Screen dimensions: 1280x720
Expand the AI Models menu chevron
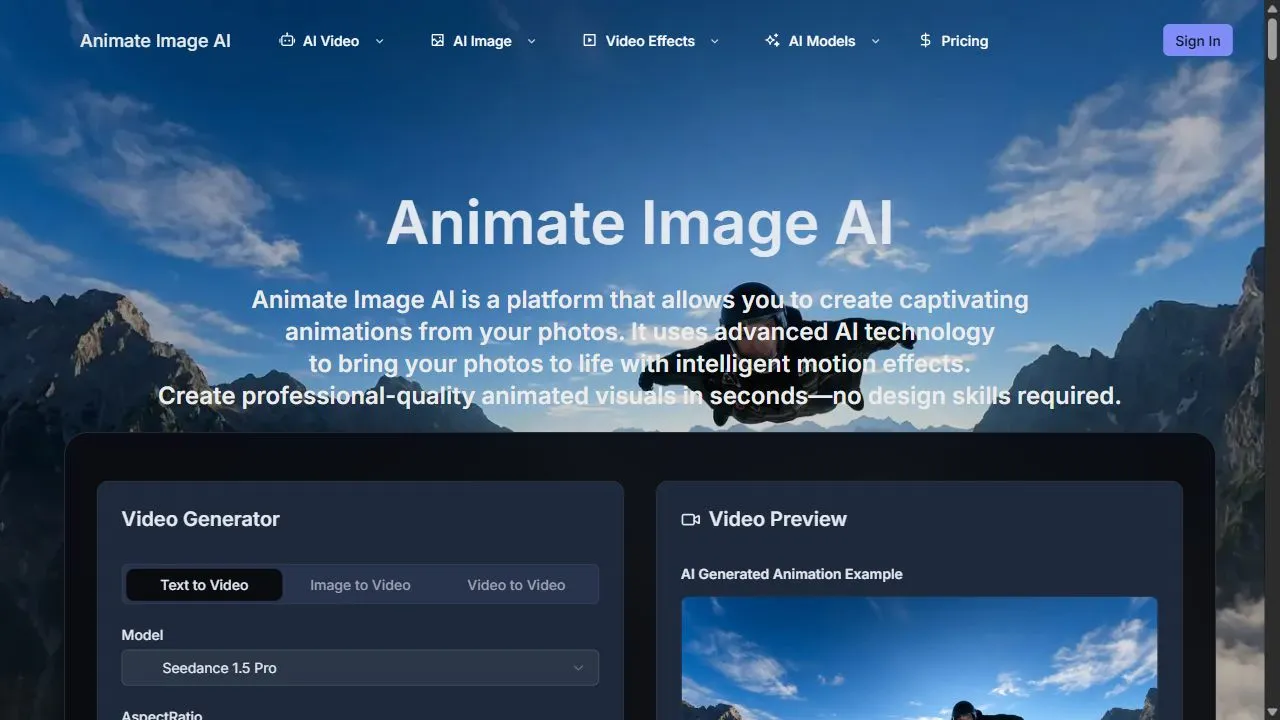[x=875, y=41]
